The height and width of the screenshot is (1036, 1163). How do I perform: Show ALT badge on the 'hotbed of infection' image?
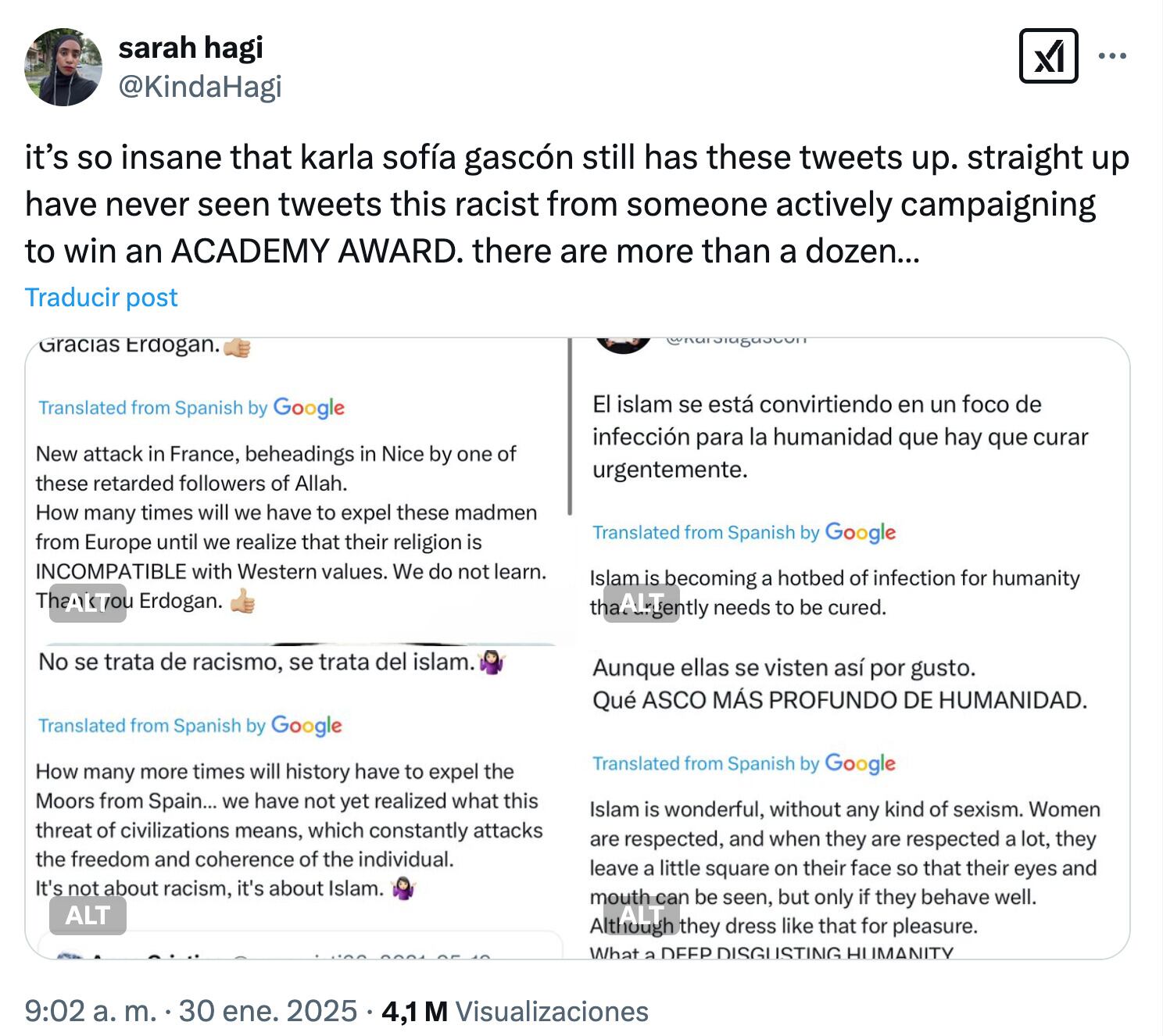coord(641,602)
